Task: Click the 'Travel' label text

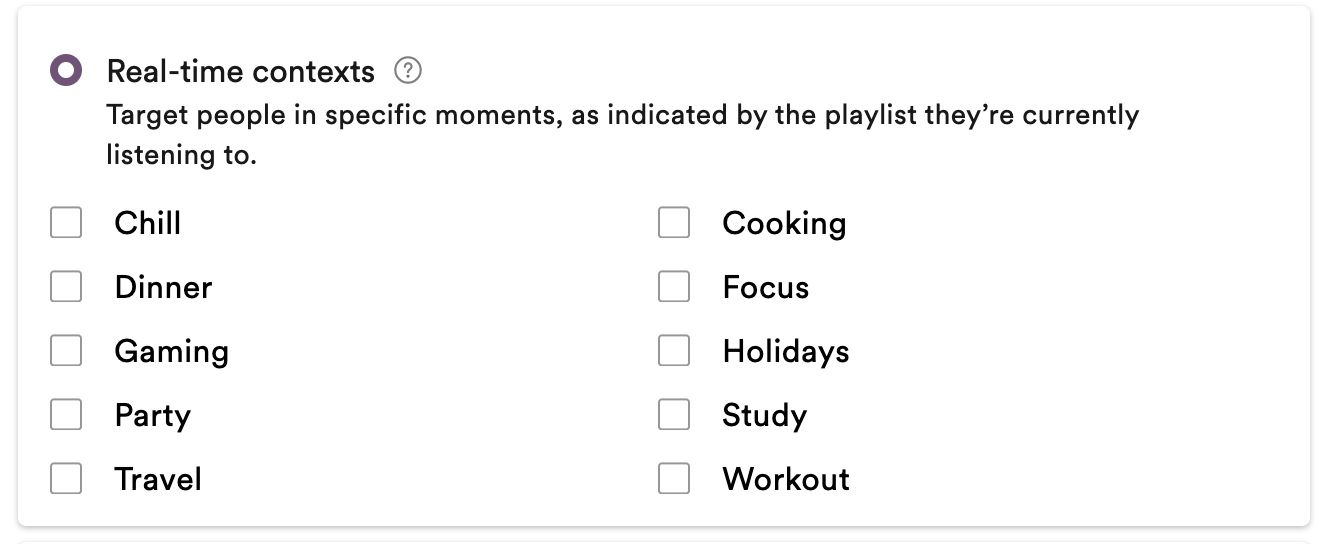Action: [x=158, y=479]
